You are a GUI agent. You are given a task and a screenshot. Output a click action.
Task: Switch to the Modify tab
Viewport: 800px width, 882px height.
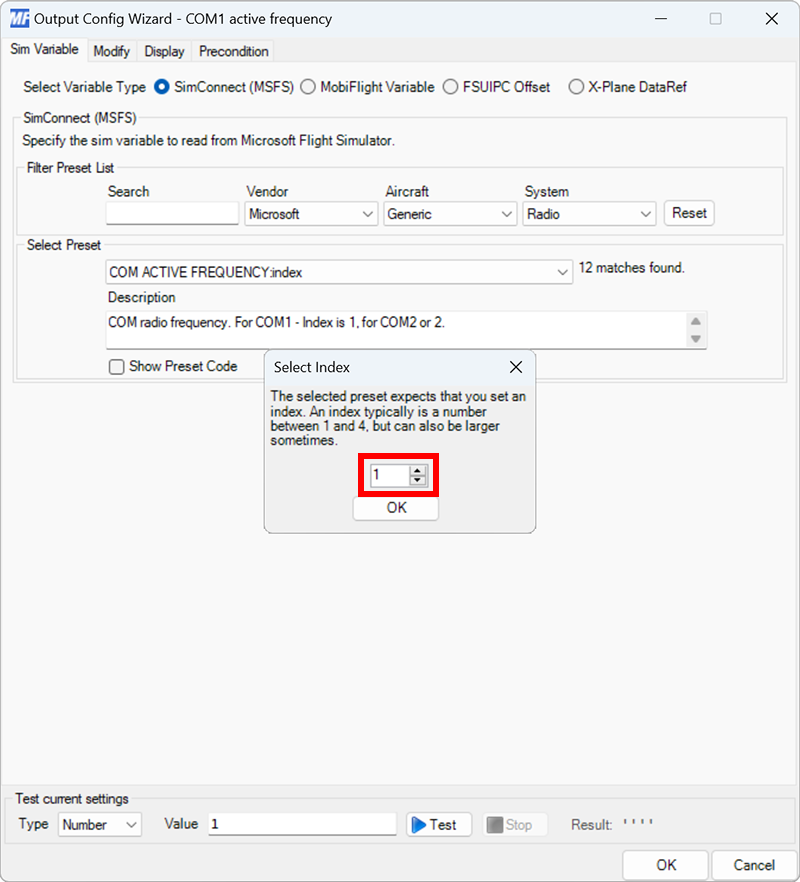click(x=111, y=51)
